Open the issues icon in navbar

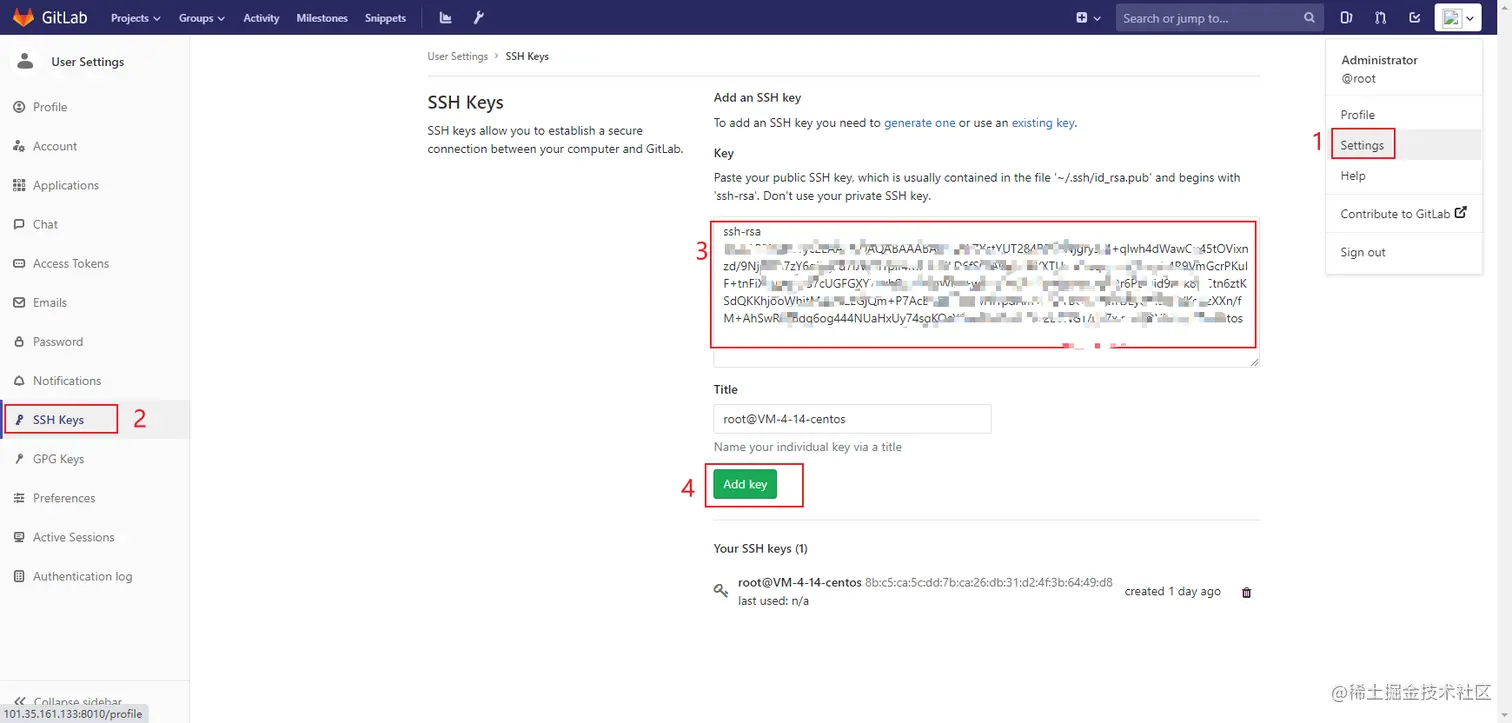tap(1346, 18)
